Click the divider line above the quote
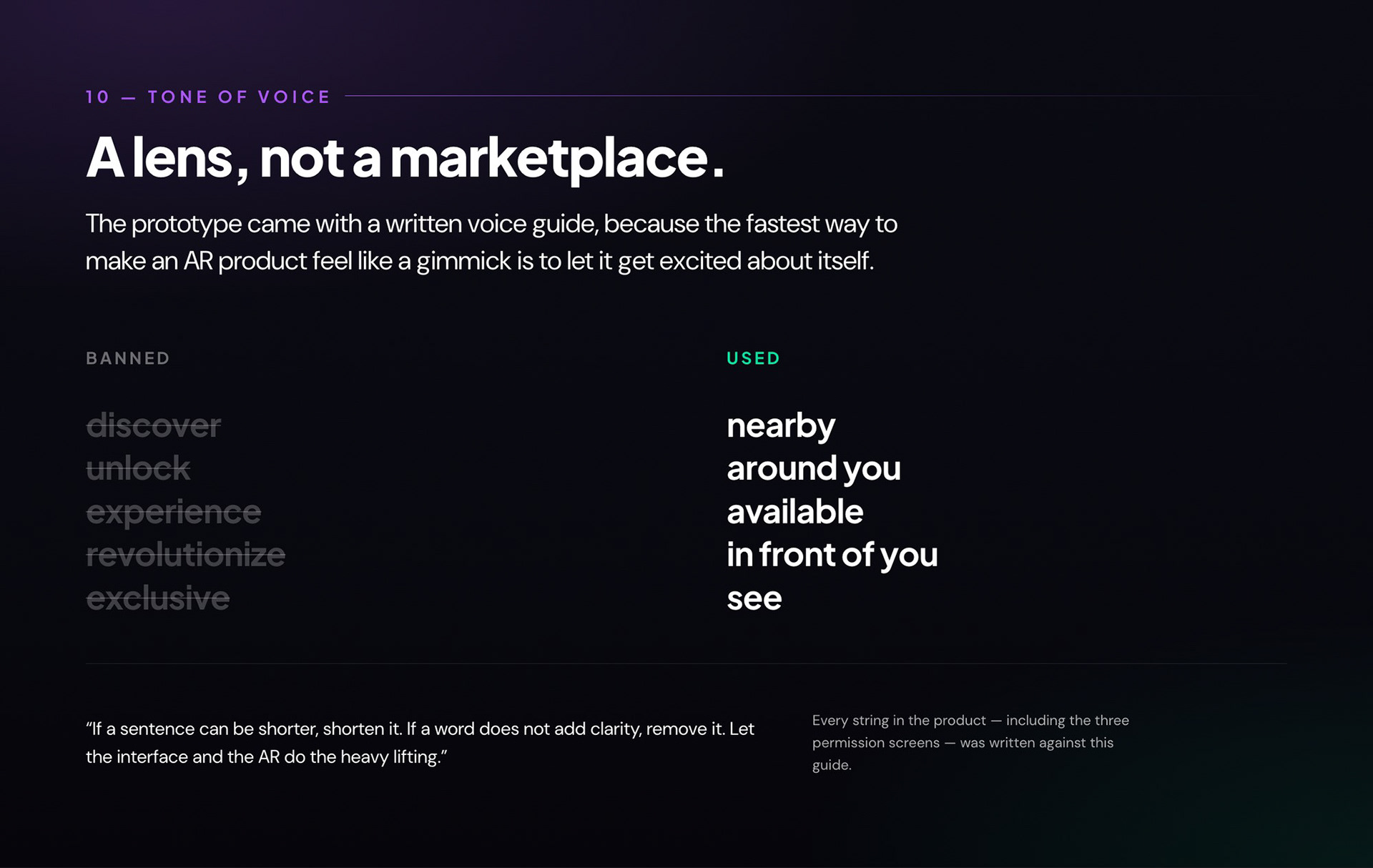1373x868 pixels. [686, 664]
